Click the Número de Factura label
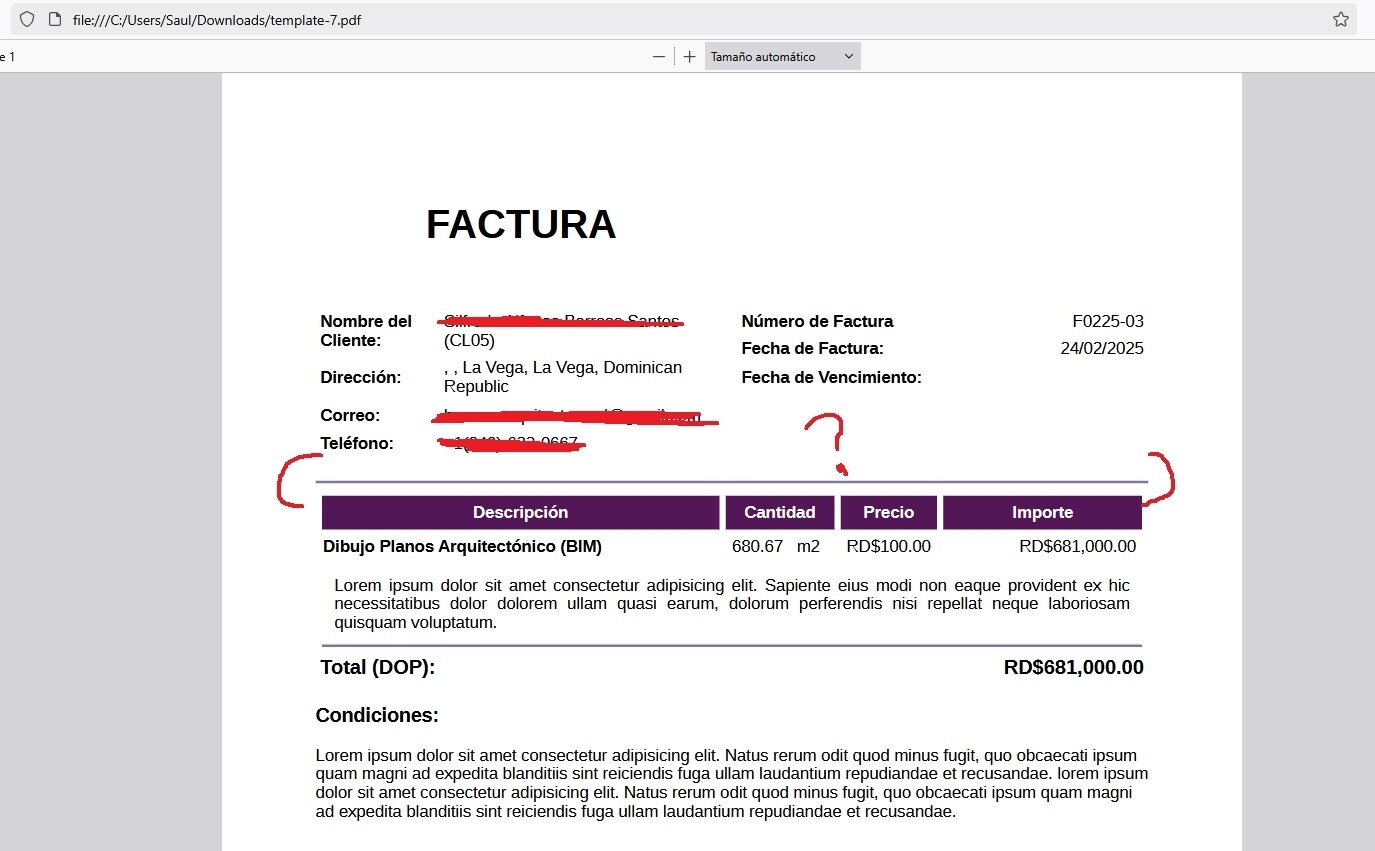1375x851 pixels. coord(817,321)
